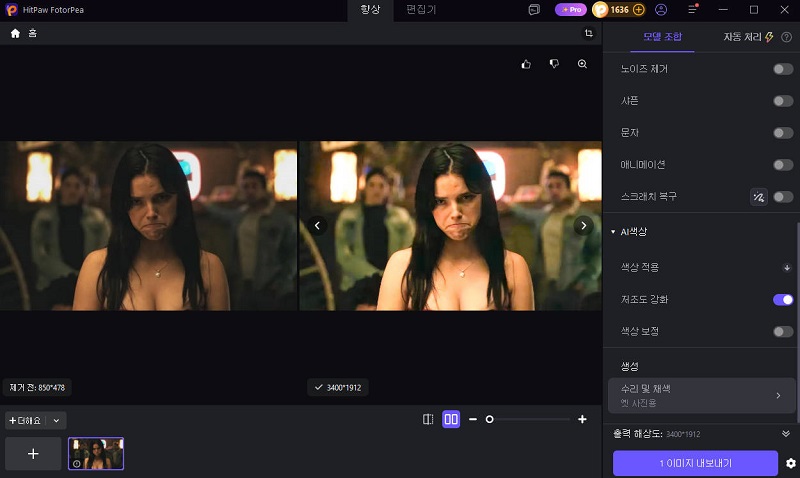Select the image thumbnail in filmstrip
The image size is (800, 478).
tap(96, 454)
